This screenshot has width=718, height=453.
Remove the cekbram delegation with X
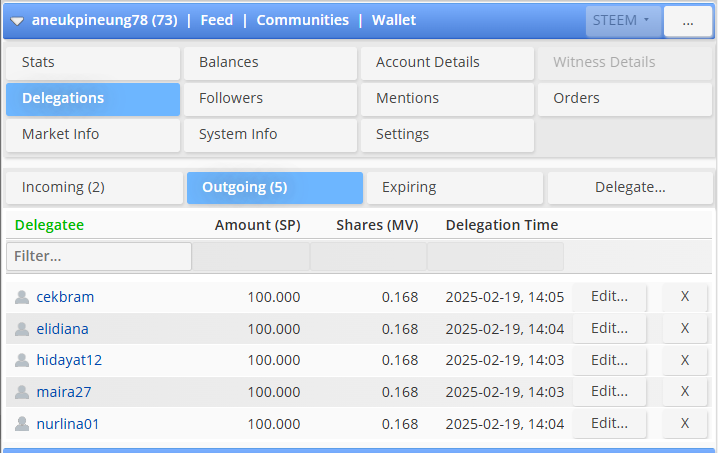[685, 297]
